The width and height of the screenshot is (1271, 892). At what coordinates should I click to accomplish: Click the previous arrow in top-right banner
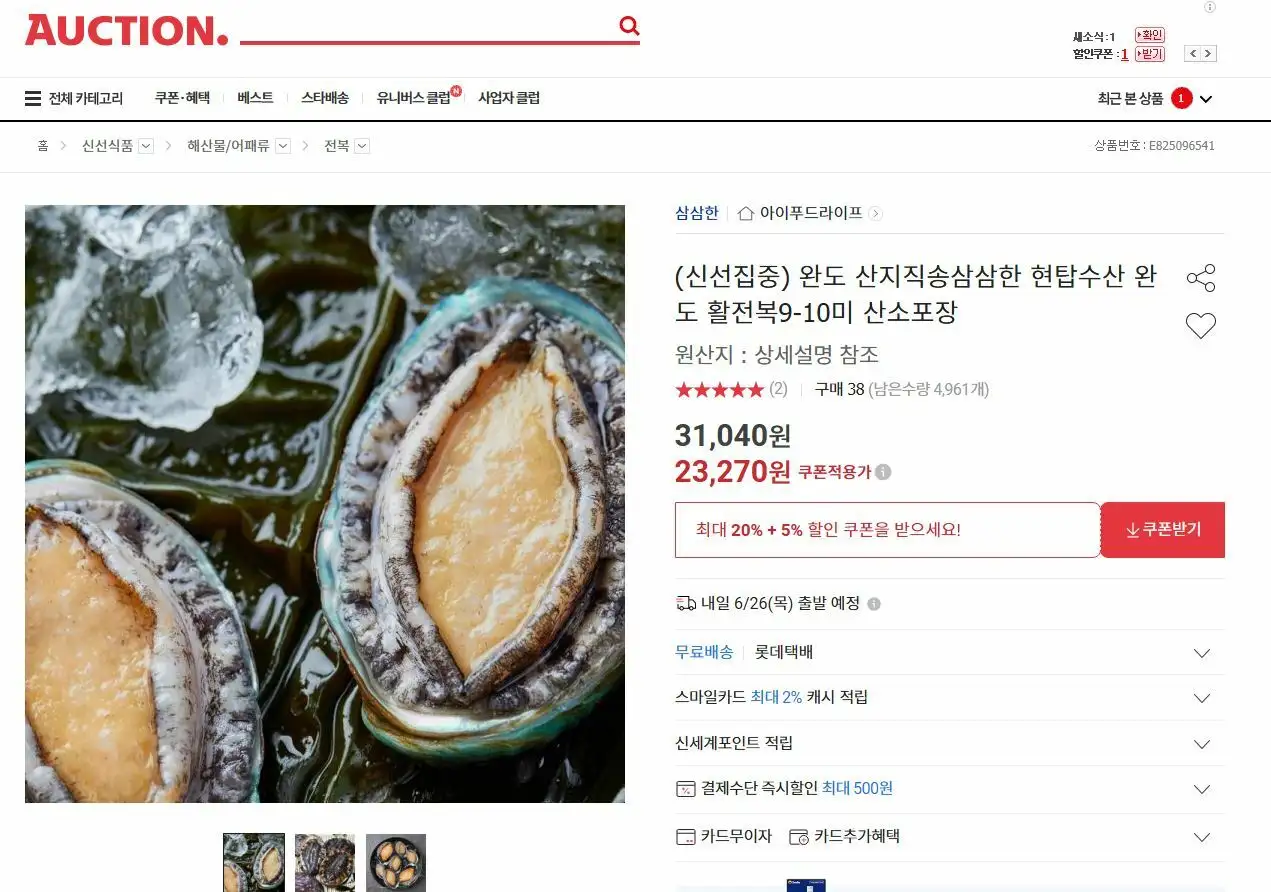click(1192, 54)
